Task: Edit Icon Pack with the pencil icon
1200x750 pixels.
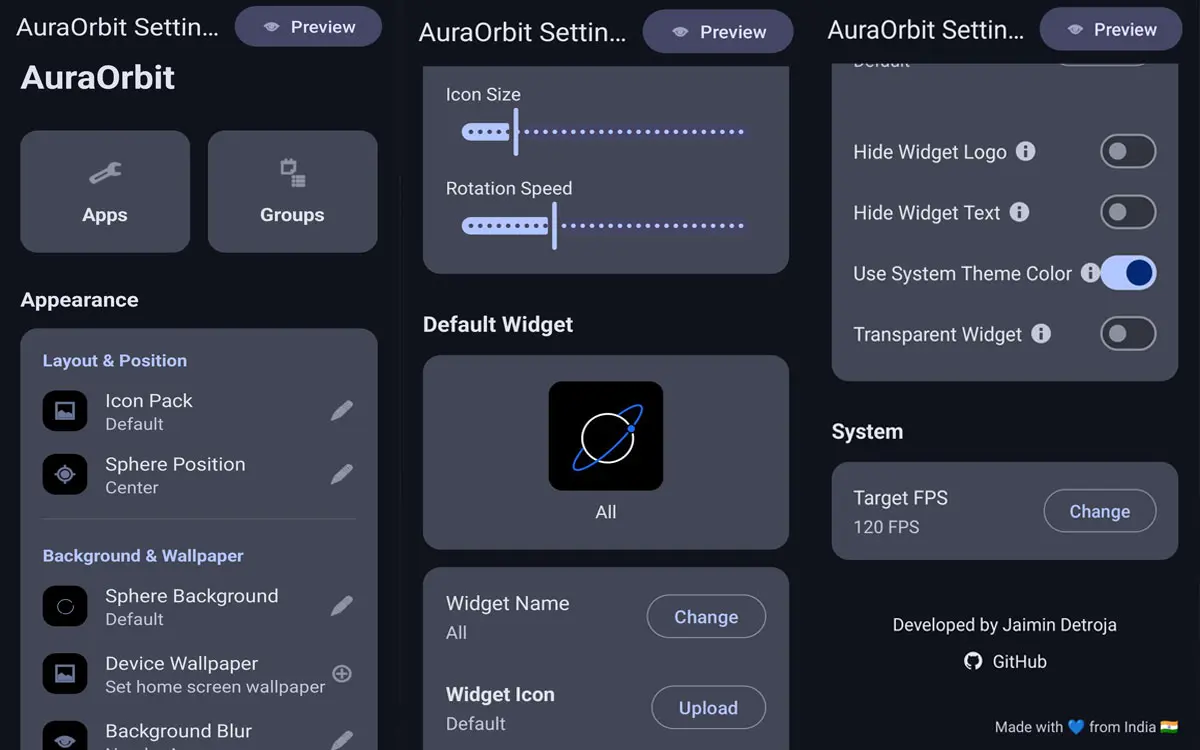Action: pyautogui.click(x=342, y=410)
